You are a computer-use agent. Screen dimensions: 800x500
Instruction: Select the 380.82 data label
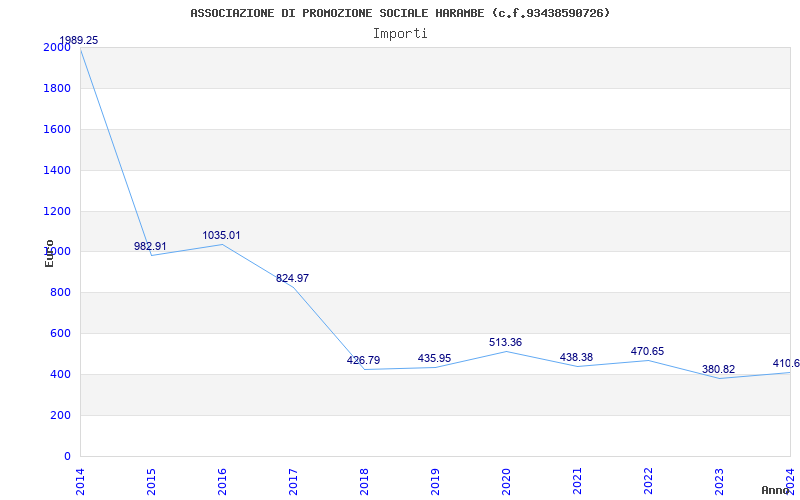click(719, 369)
